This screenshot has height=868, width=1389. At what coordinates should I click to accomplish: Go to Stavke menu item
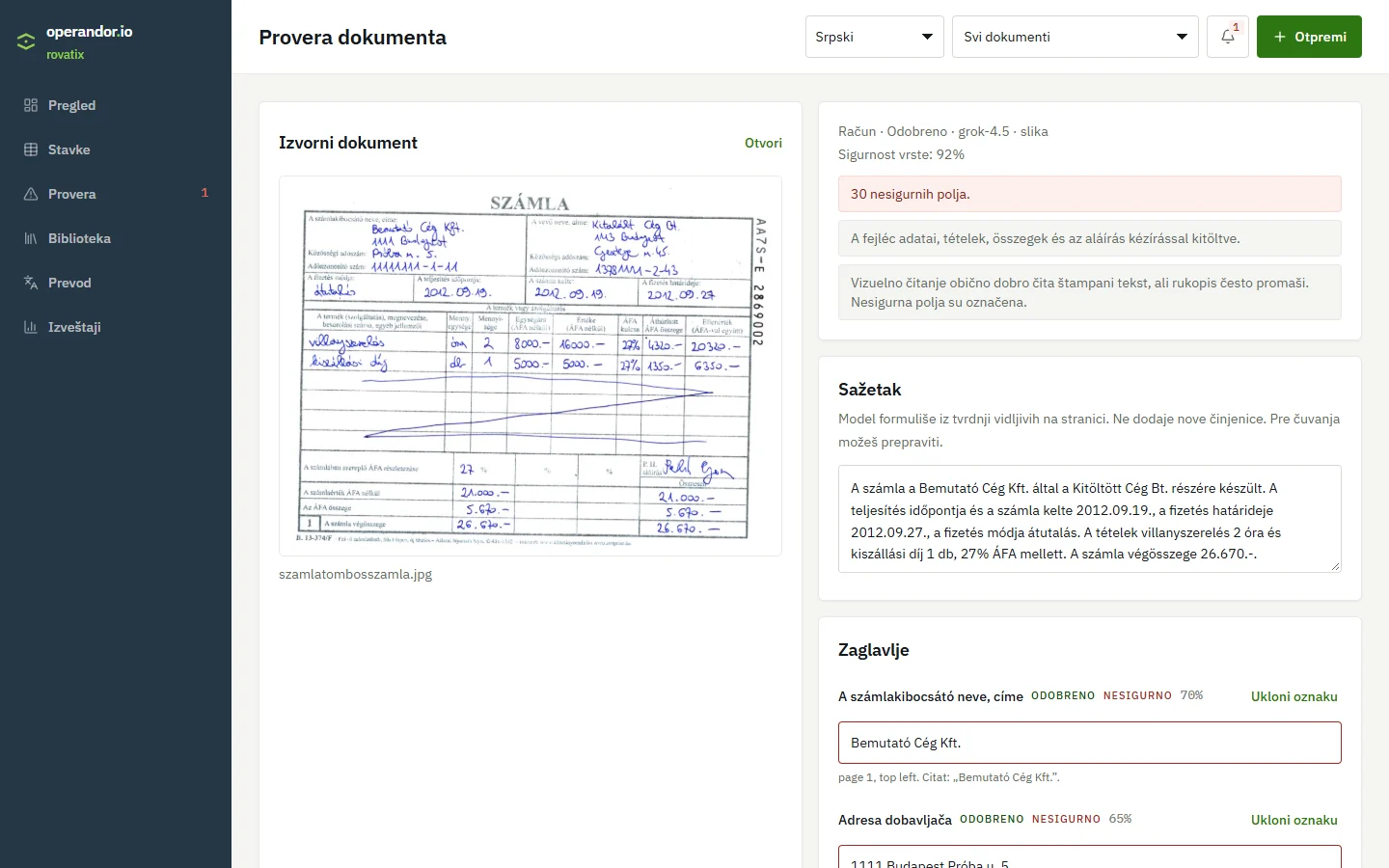click(x=116, y=149)
